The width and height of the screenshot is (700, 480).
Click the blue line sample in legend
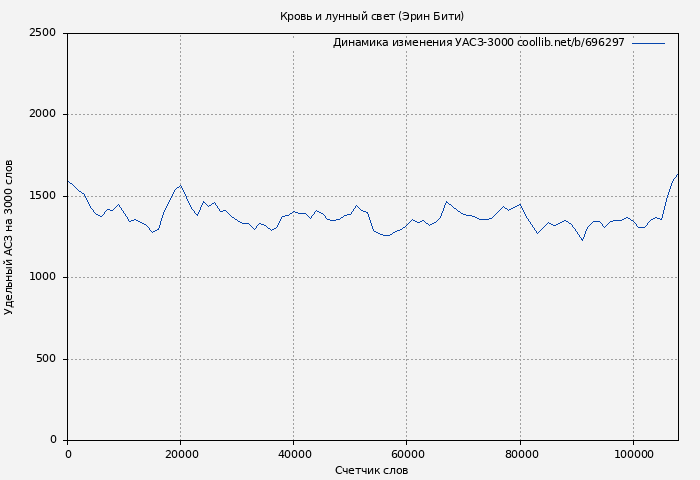click(648, 43)
